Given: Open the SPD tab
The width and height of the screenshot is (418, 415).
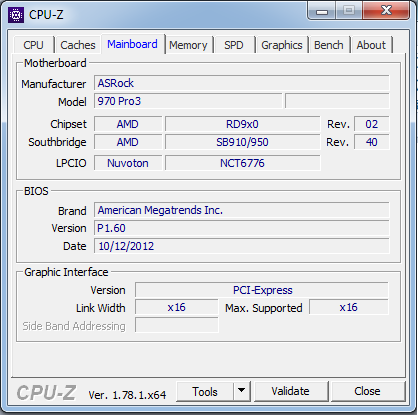Looking at the screenshot, I should pos(233,45).
